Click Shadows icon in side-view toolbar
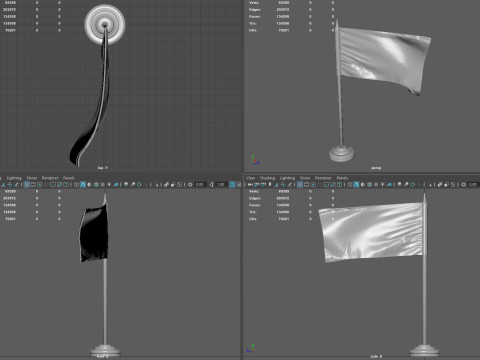This screenshot has height=360, width=480. tap(389, 184)
